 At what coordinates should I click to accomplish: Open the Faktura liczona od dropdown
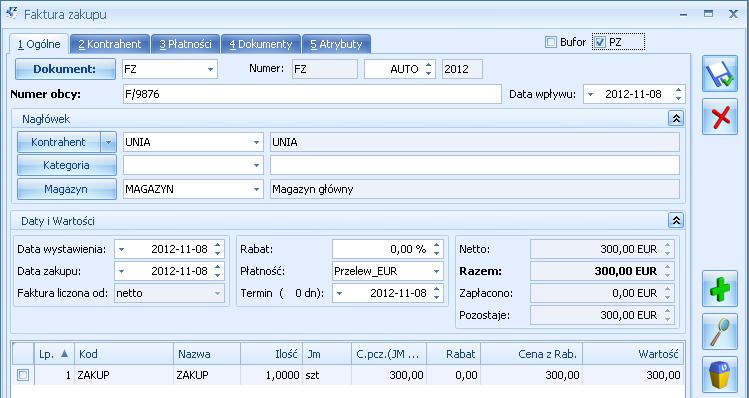(x=218, y=293)
